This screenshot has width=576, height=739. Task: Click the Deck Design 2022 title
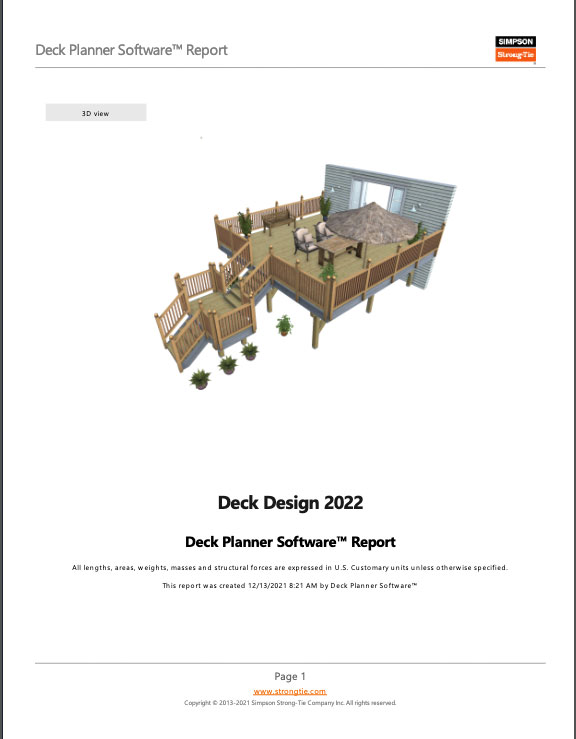click(290, 502)
